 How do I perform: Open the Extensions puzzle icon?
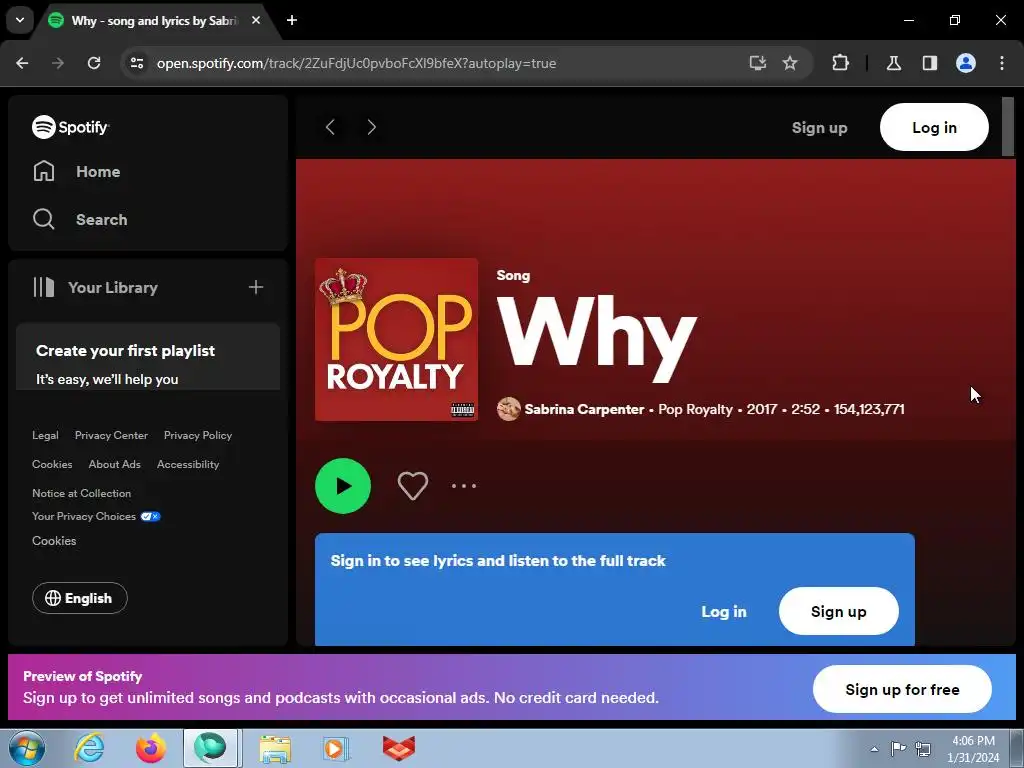[x=840, y=63]
